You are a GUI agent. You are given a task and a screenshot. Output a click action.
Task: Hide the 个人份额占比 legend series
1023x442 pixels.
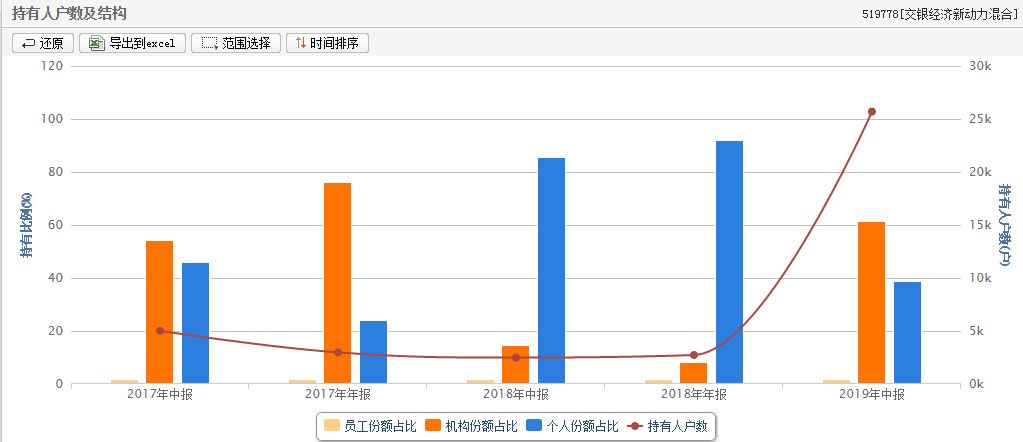[535, 426]
